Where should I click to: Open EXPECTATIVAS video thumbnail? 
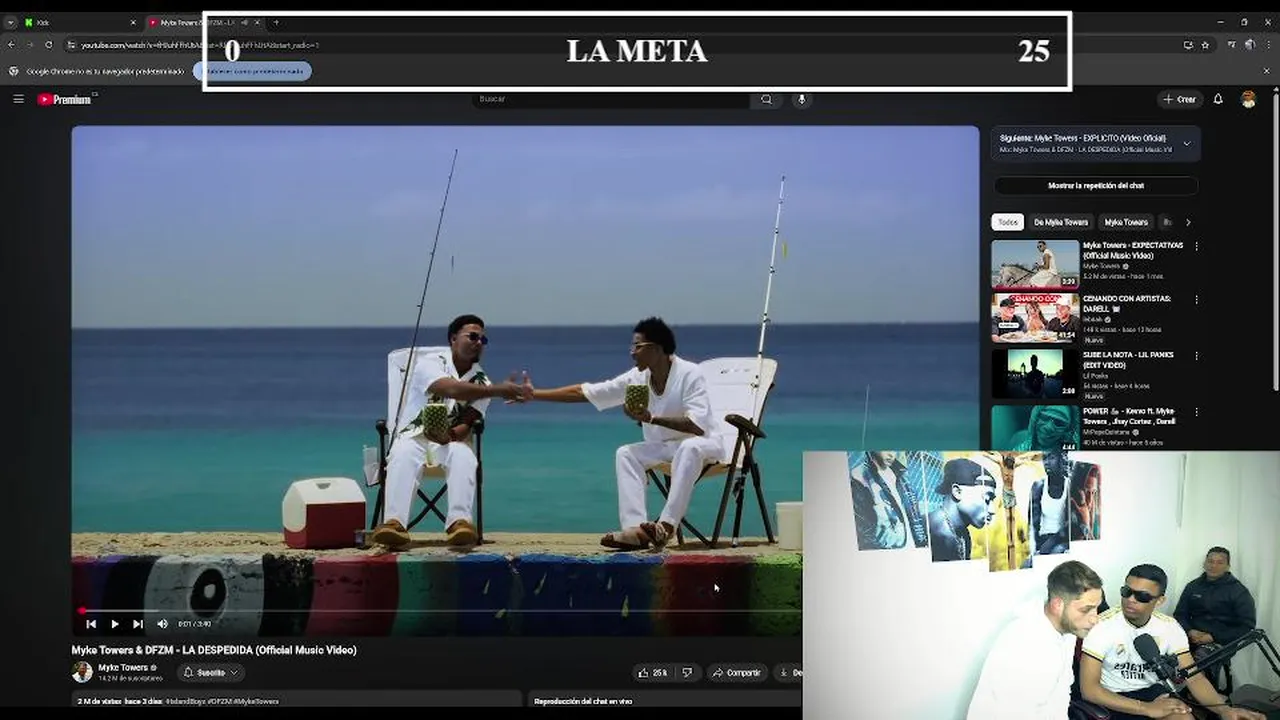pyautogui.click(x=1035, y=264)
